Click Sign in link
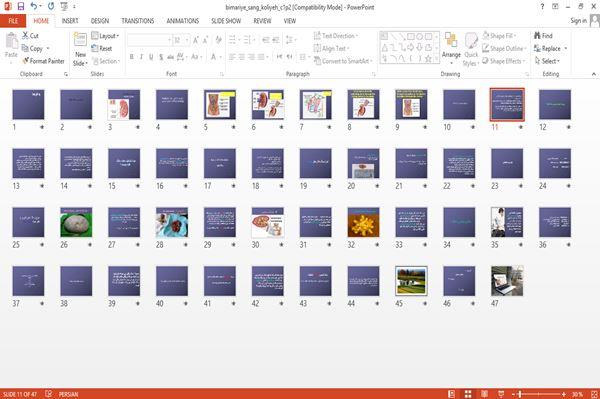Screen dimensions: 600x399 click(x=578, y=21)
